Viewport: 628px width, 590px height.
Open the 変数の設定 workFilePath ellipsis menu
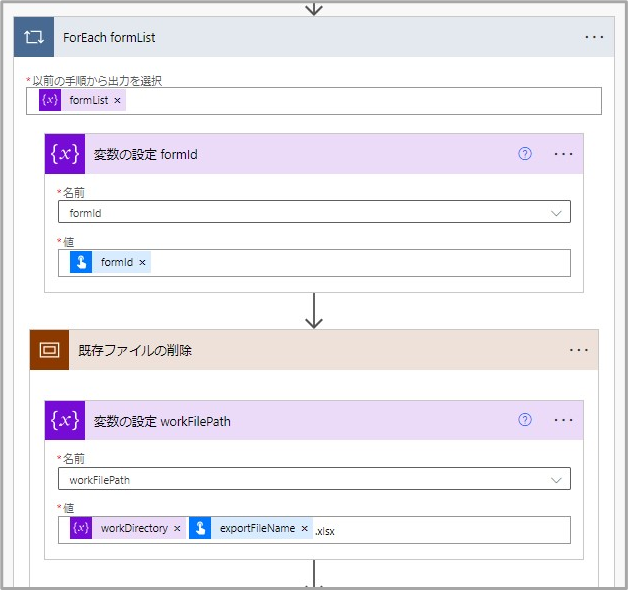[x=563, y=420]
